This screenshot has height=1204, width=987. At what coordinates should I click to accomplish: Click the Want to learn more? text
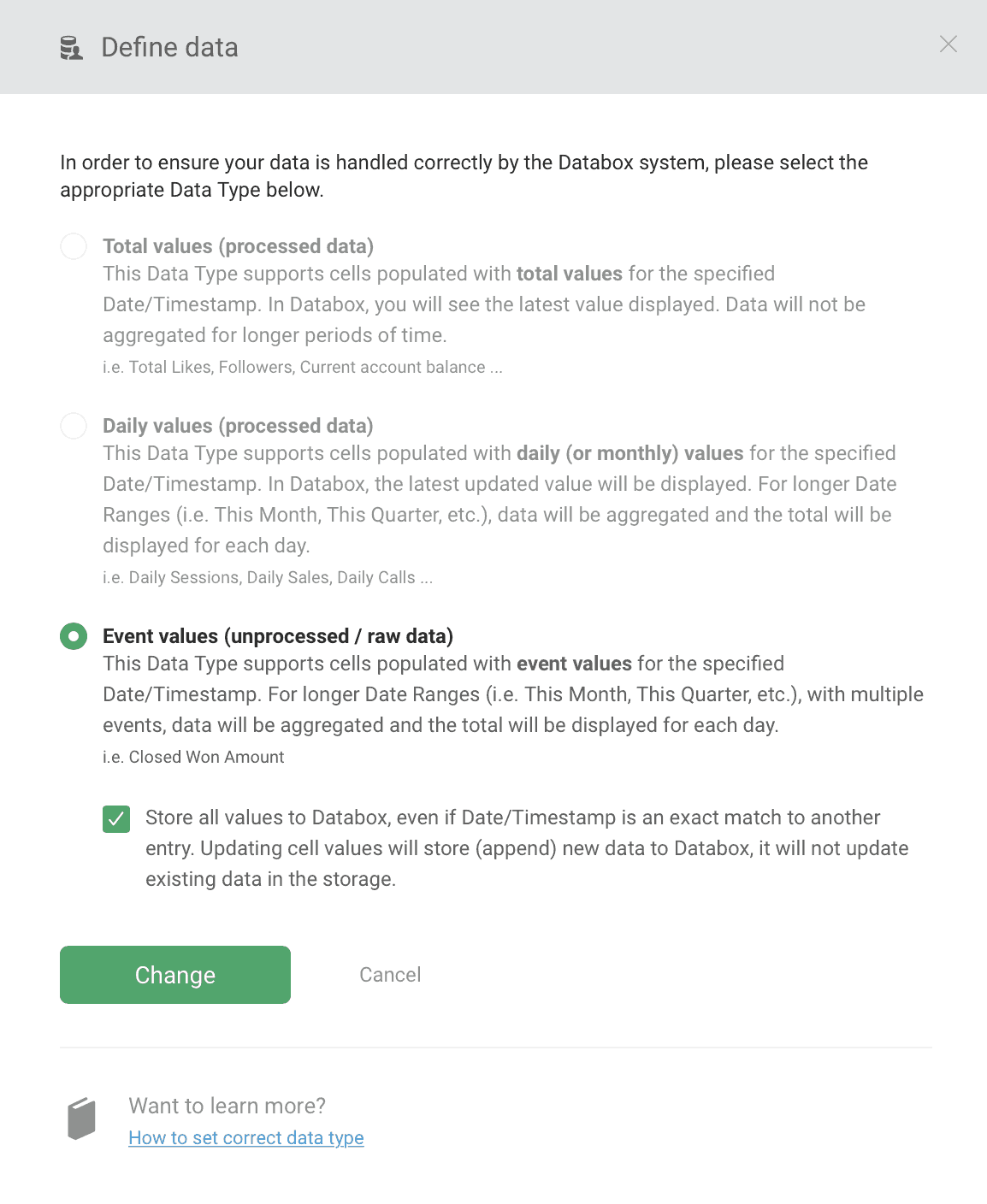click(227, 1106)
